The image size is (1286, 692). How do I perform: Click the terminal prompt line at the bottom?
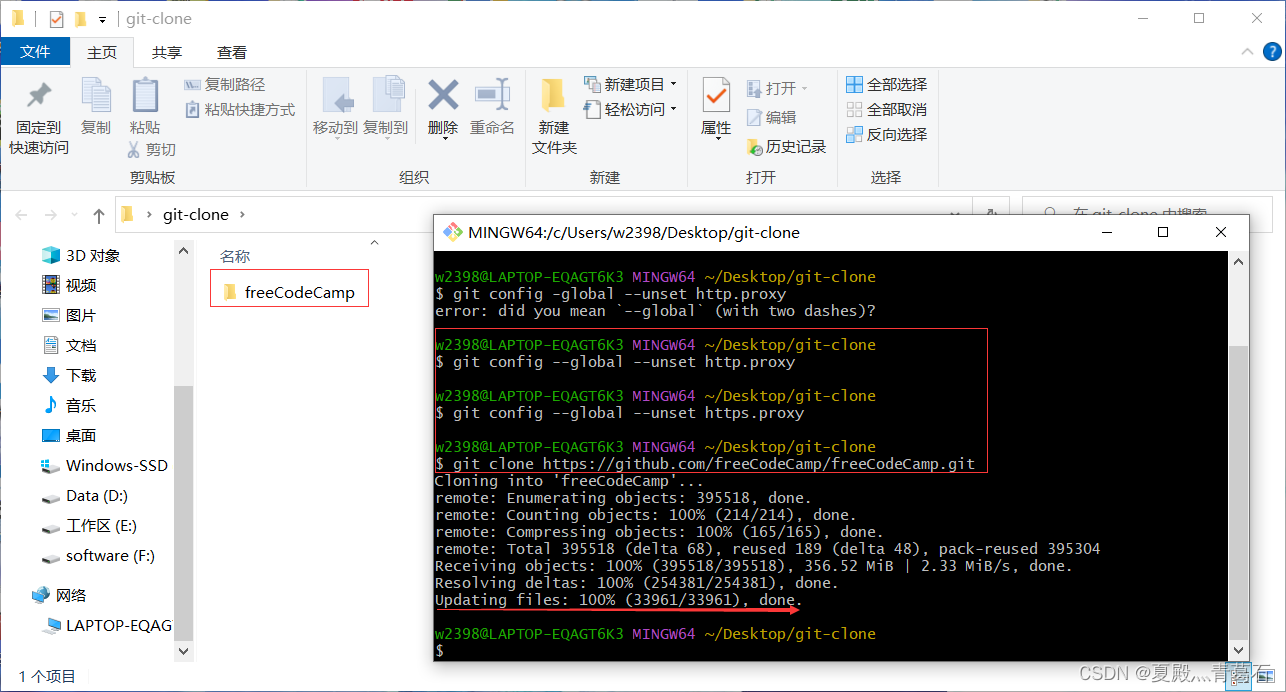pos(440,651)
